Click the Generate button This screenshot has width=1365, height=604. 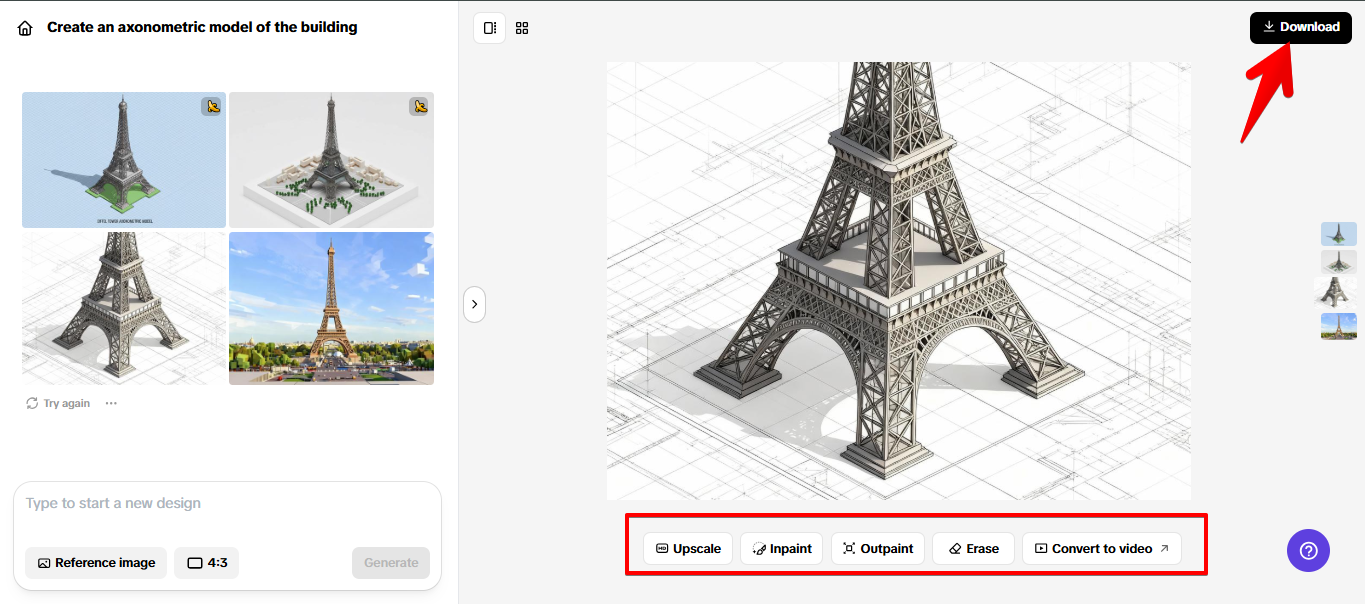pos(390,563)
